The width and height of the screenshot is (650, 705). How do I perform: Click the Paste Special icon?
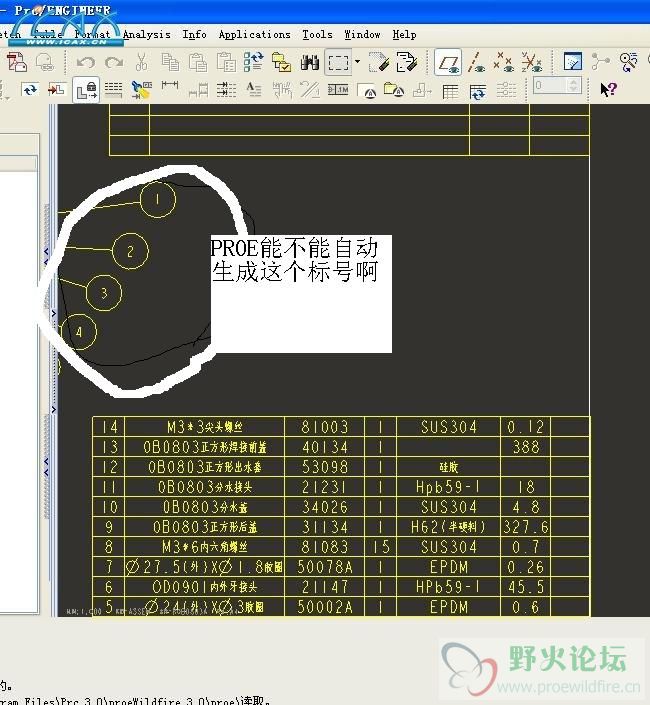(x=226, y=62)
